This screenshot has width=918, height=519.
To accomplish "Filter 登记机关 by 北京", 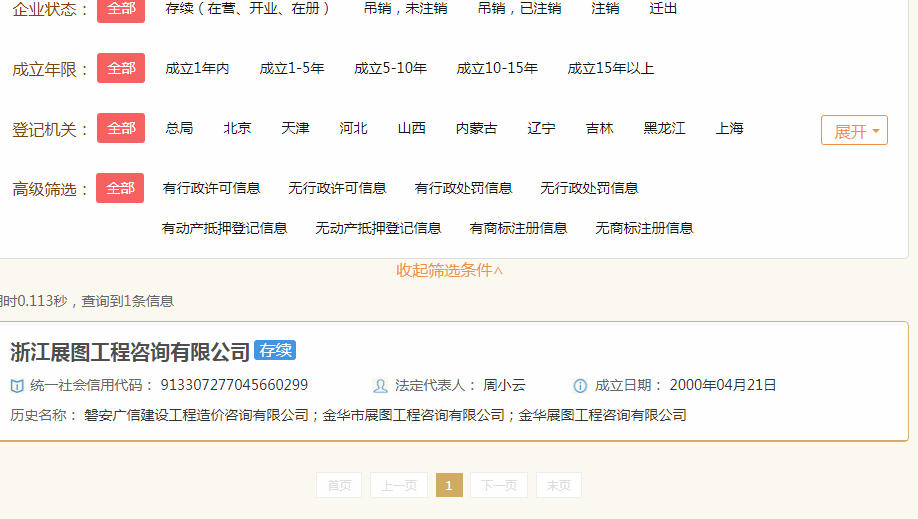I will coord(237,128).
